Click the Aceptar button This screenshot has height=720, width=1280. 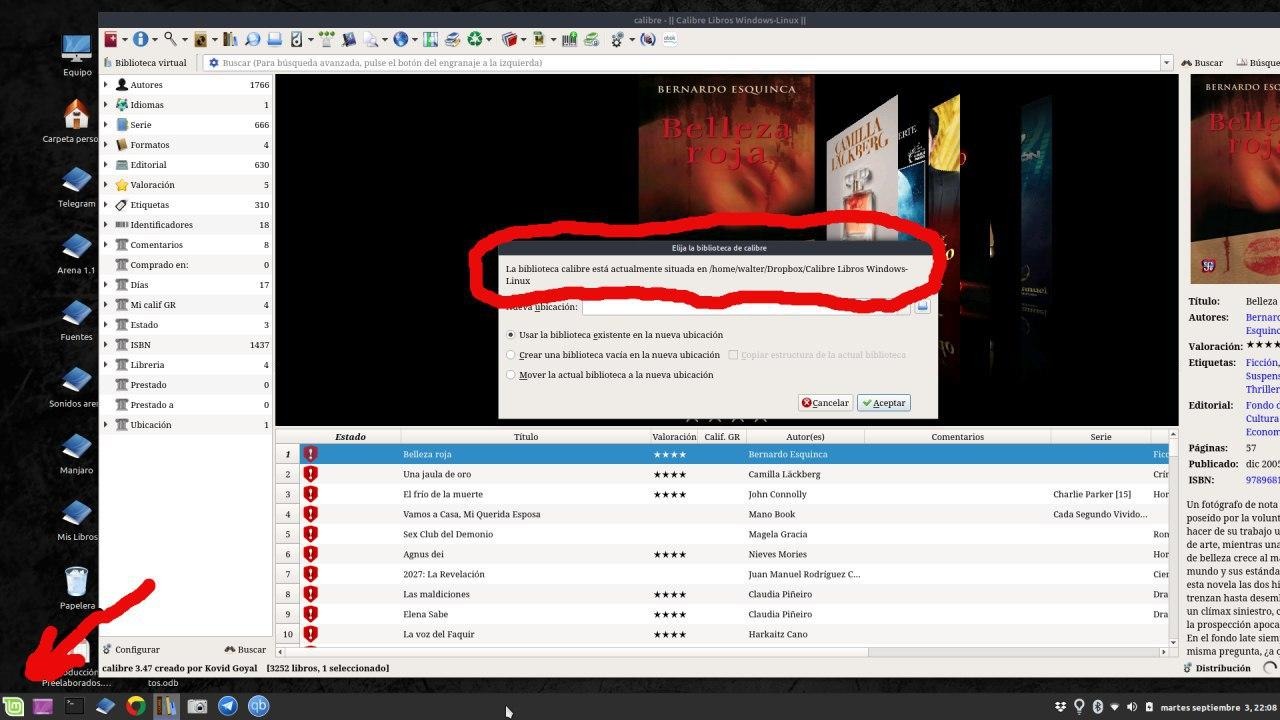[x=884, y=403]
